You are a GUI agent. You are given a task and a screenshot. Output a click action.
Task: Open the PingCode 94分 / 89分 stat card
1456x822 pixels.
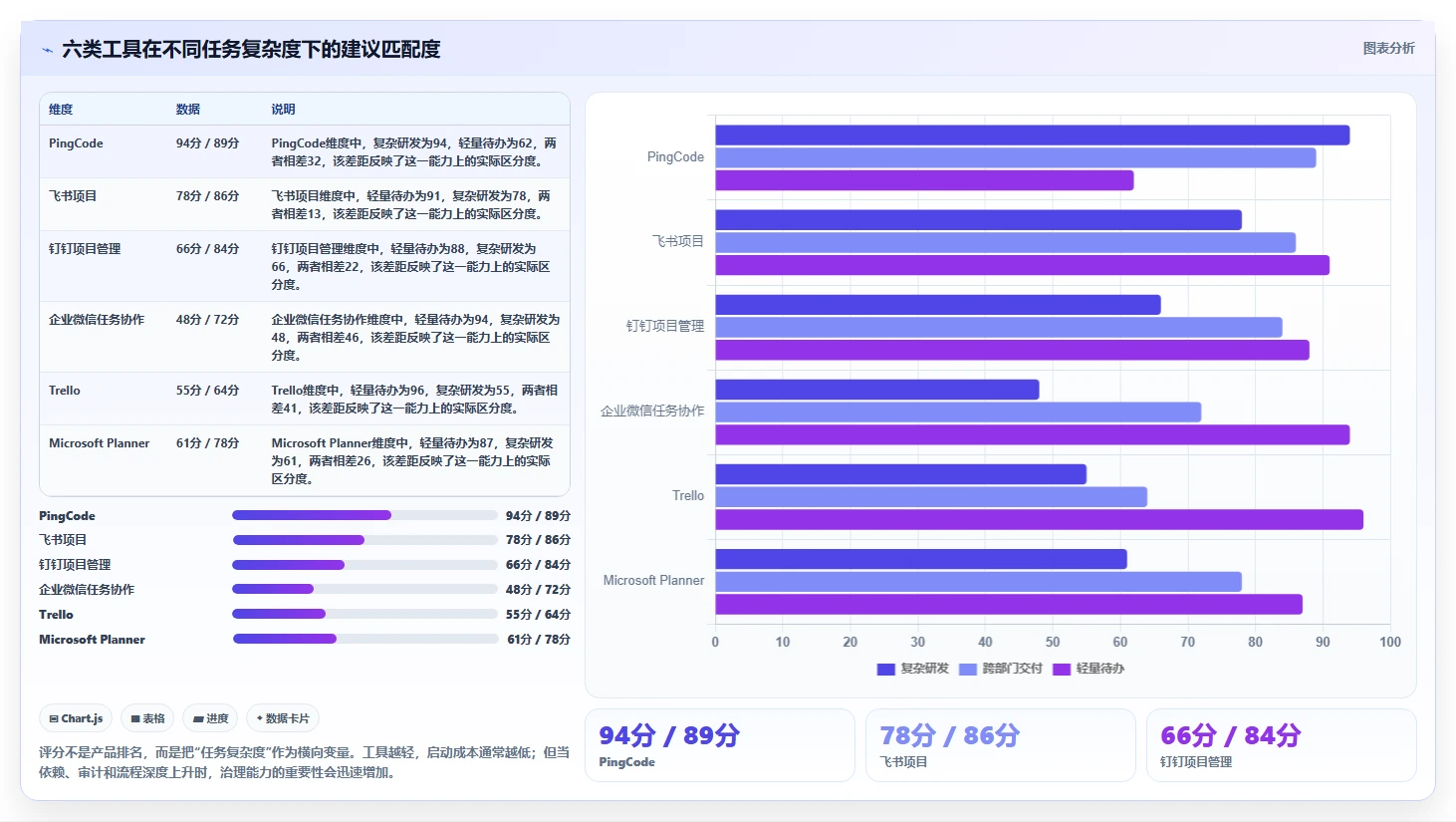(720, 745)
